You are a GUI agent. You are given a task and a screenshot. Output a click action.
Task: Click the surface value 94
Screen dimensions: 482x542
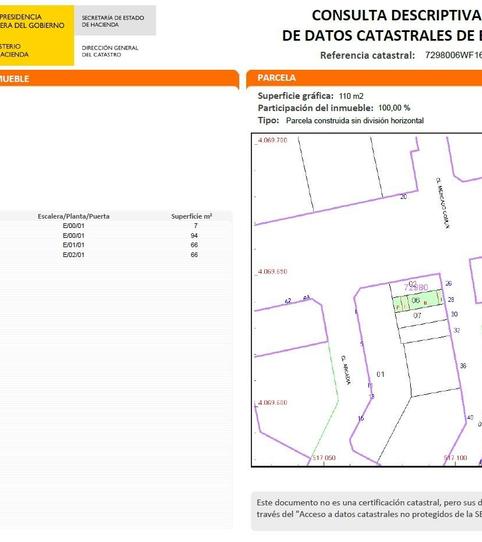tap(194, 236)
